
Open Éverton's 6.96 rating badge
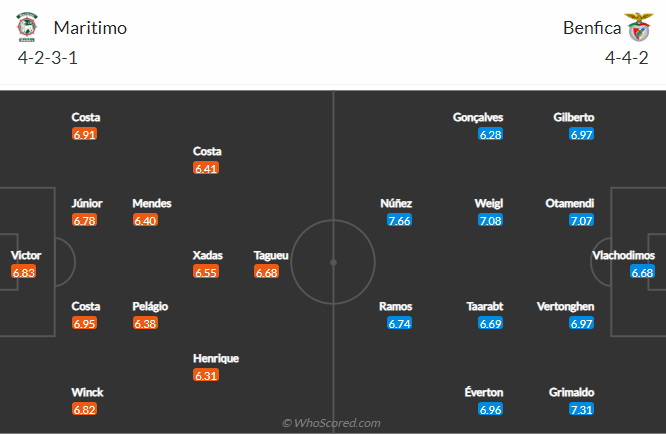pyautogui.click(x=490, y=410)
